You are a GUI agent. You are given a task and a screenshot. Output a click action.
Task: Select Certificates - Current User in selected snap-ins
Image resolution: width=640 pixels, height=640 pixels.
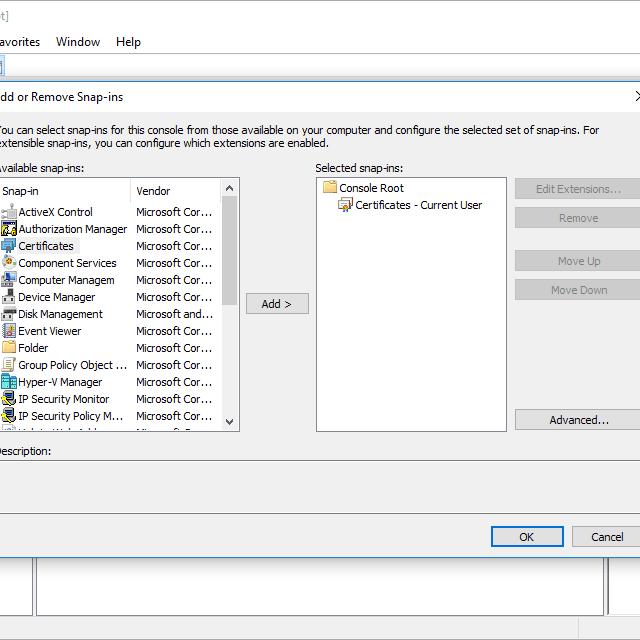tap(418, 205)
